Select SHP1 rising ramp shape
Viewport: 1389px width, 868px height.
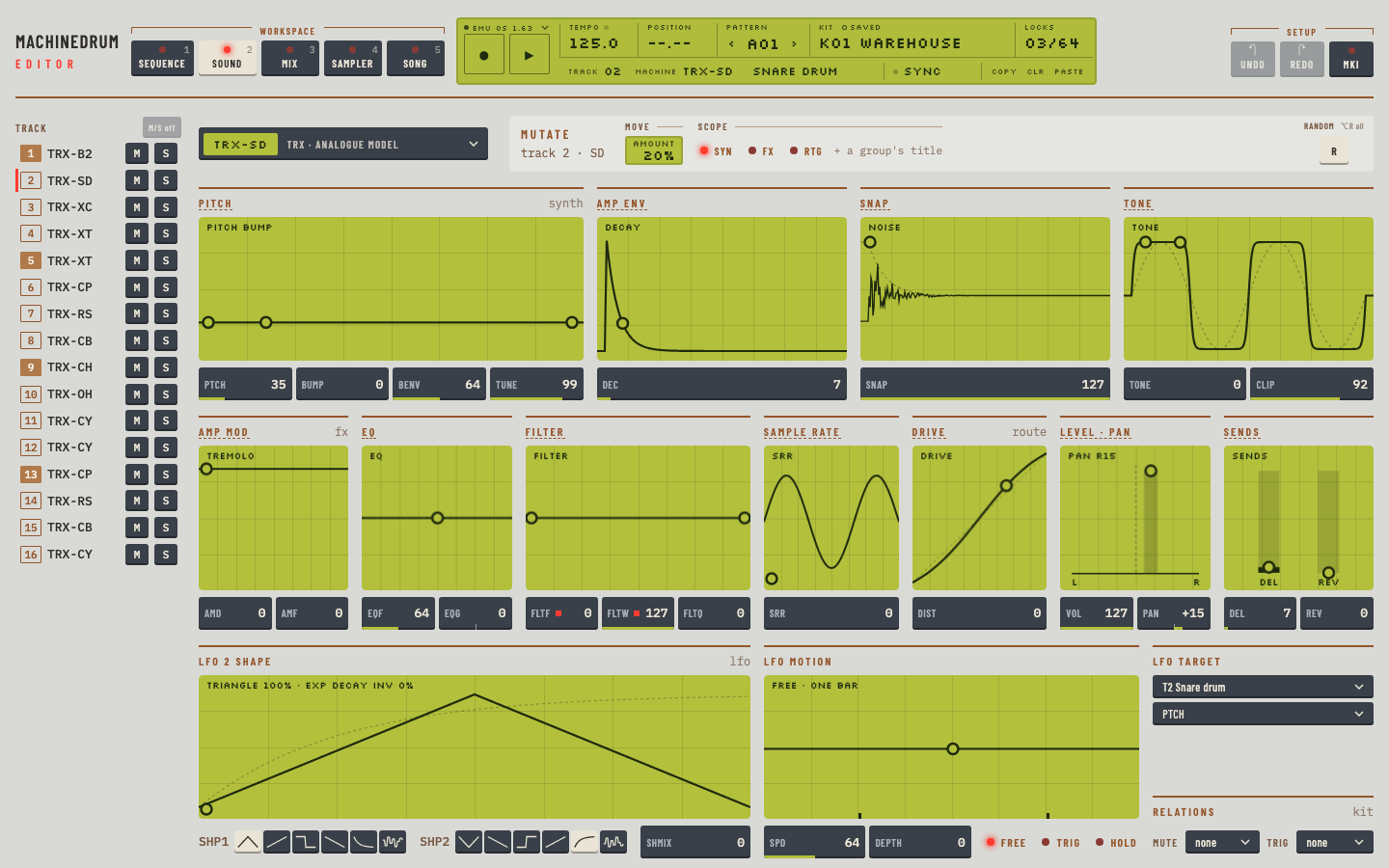point(277,842)
